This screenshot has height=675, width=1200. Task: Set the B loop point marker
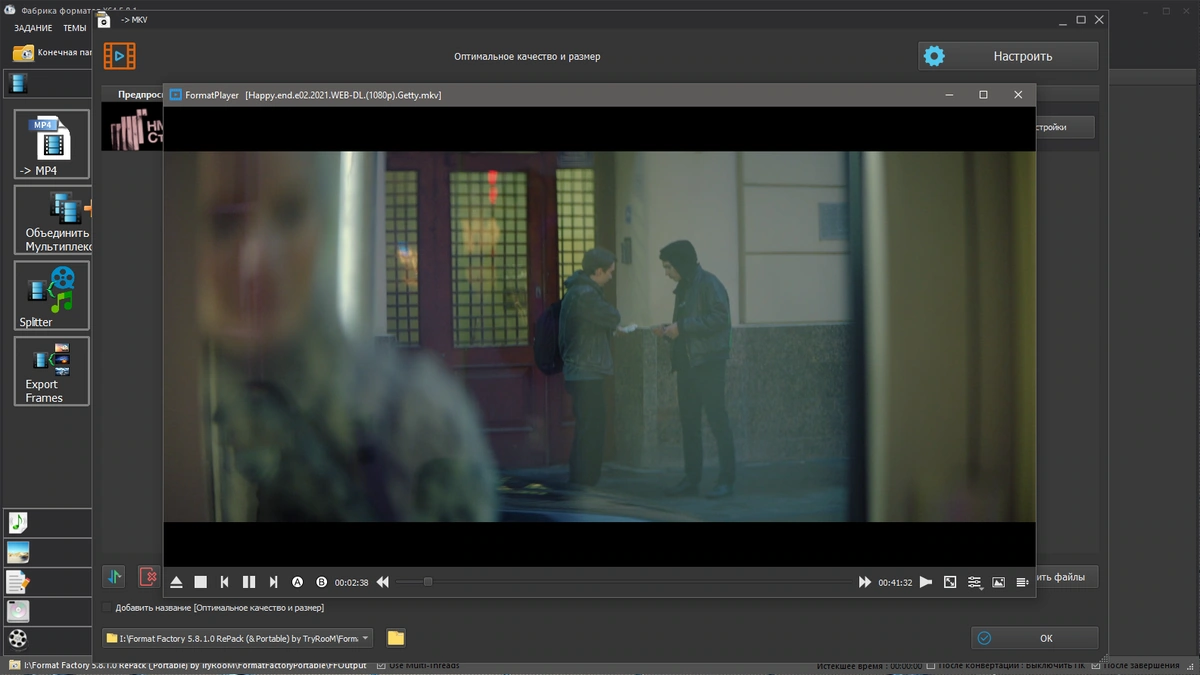pos(322,582)
